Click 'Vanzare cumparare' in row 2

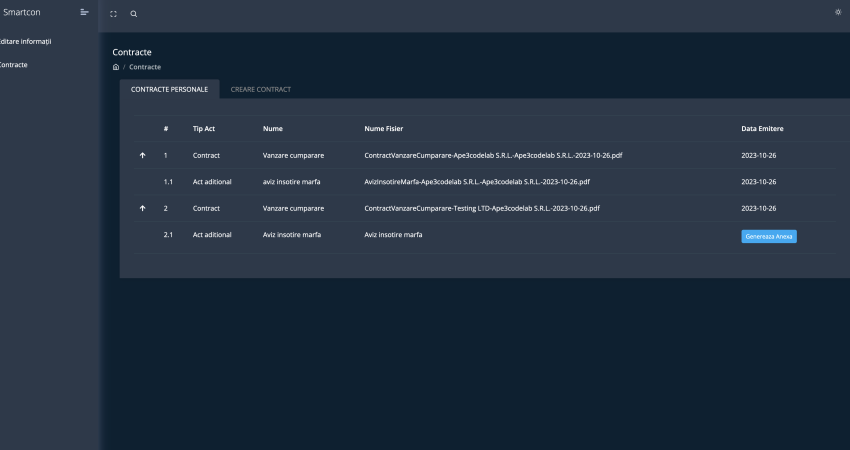point(293,209)
